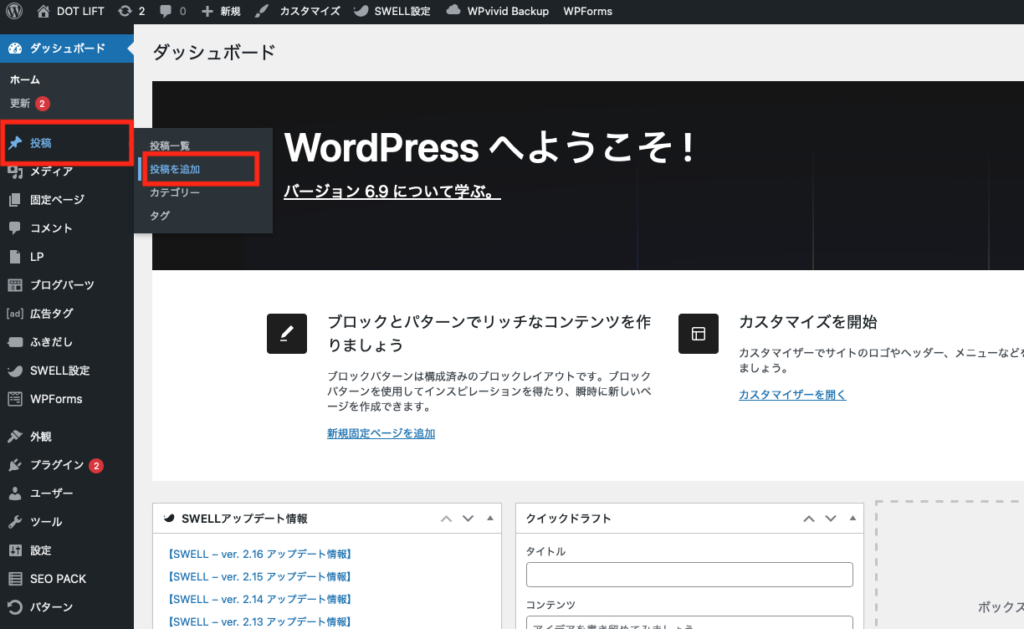1024x629 pixels.
Task: Open カテゴリー in the posts flyout menu
Action: pyautogui.click(x=176, y=191)
